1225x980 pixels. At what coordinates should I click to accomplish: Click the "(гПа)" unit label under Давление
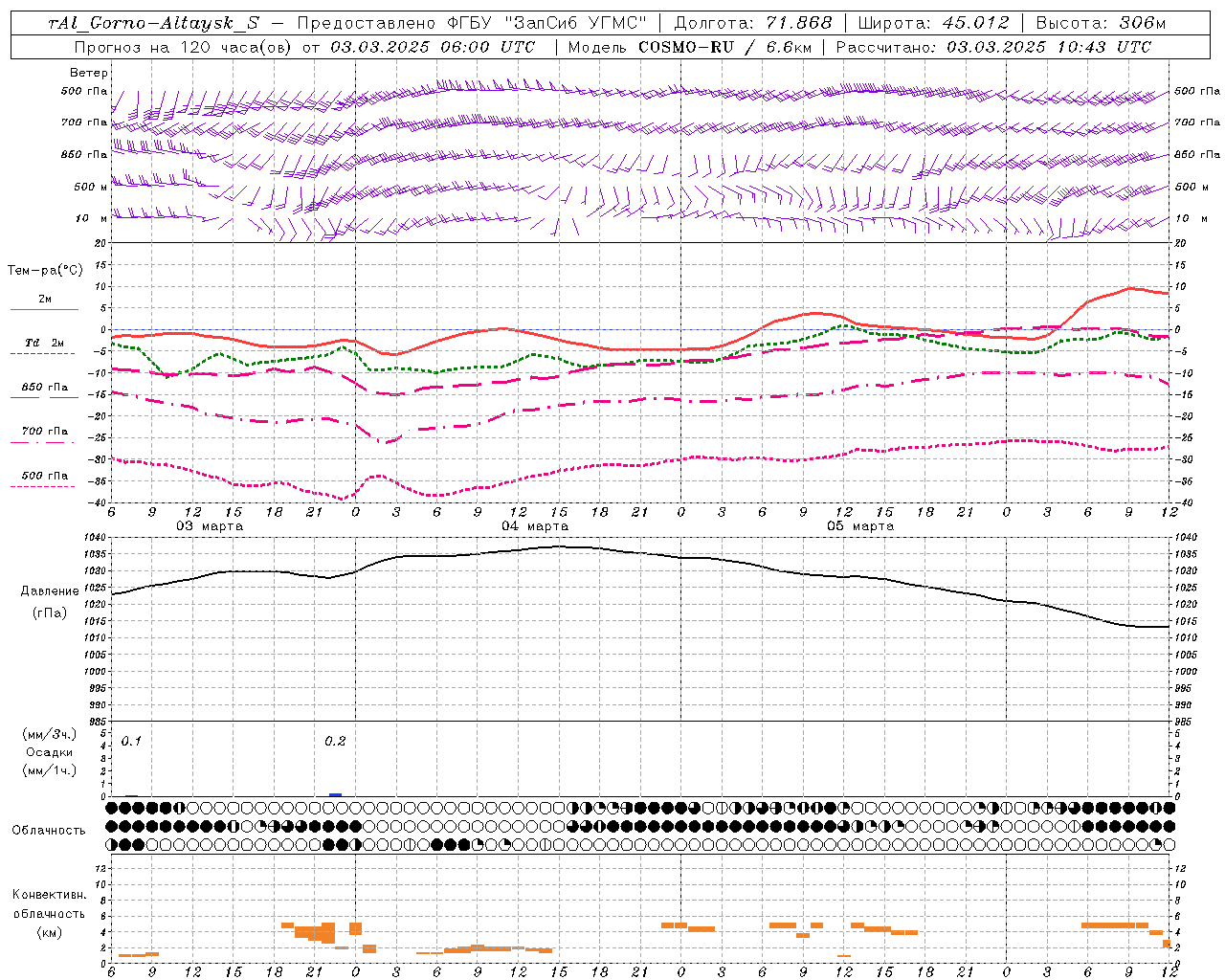(x=50, y=613)
